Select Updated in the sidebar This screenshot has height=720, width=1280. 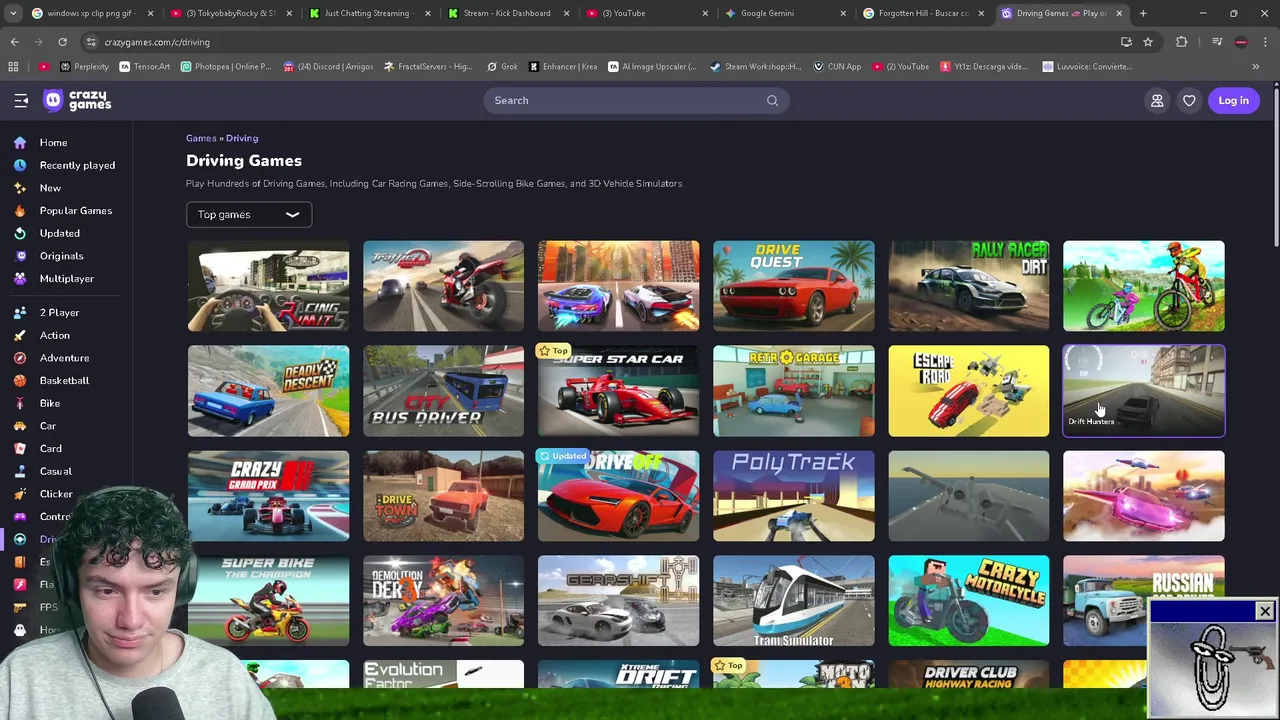59,233
